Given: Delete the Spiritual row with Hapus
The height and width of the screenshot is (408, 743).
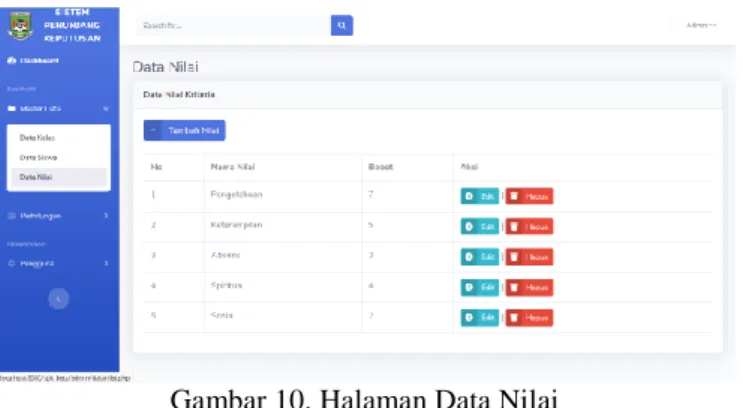Looking at the screenshot, I should [529, 287].
